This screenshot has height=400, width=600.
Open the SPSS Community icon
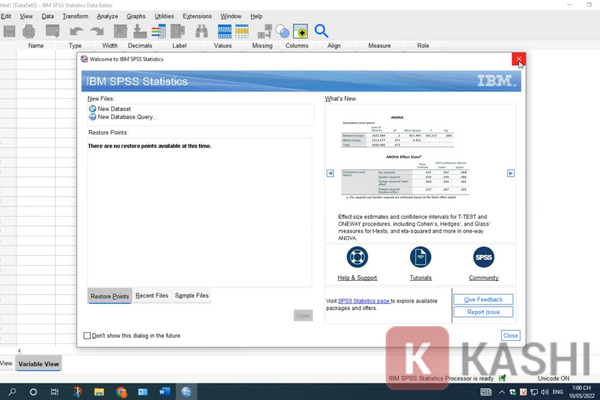coord(483,257)
